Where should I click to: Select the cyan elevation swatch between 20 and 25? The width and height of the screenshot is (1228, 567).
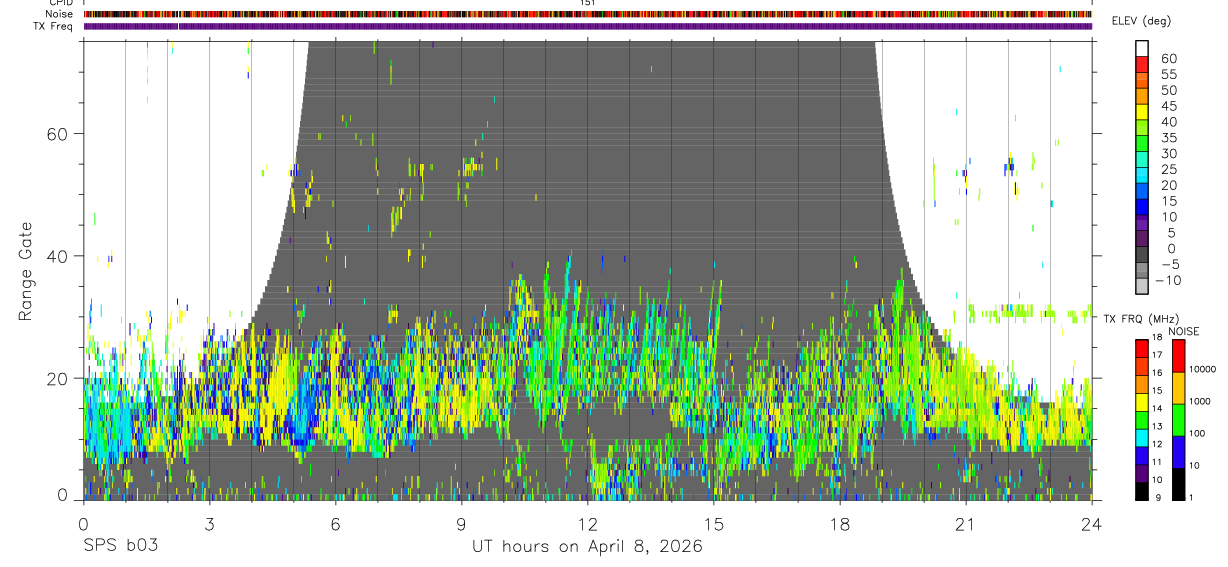click(x=1142, y=176)
